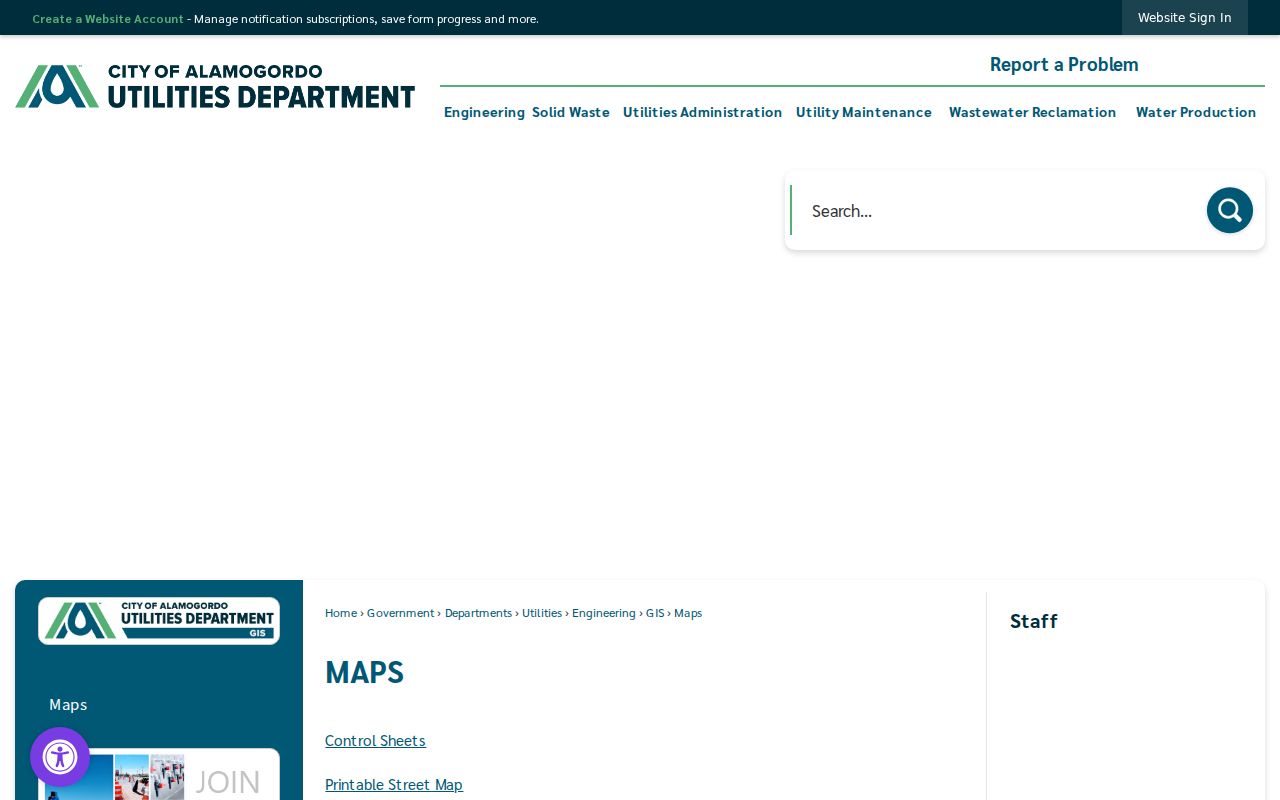Click the Maps breadcrumb link
Image resolution: width=1280 pixels, height=800 pixels.
pyautogui.click(x=688, y=613)
